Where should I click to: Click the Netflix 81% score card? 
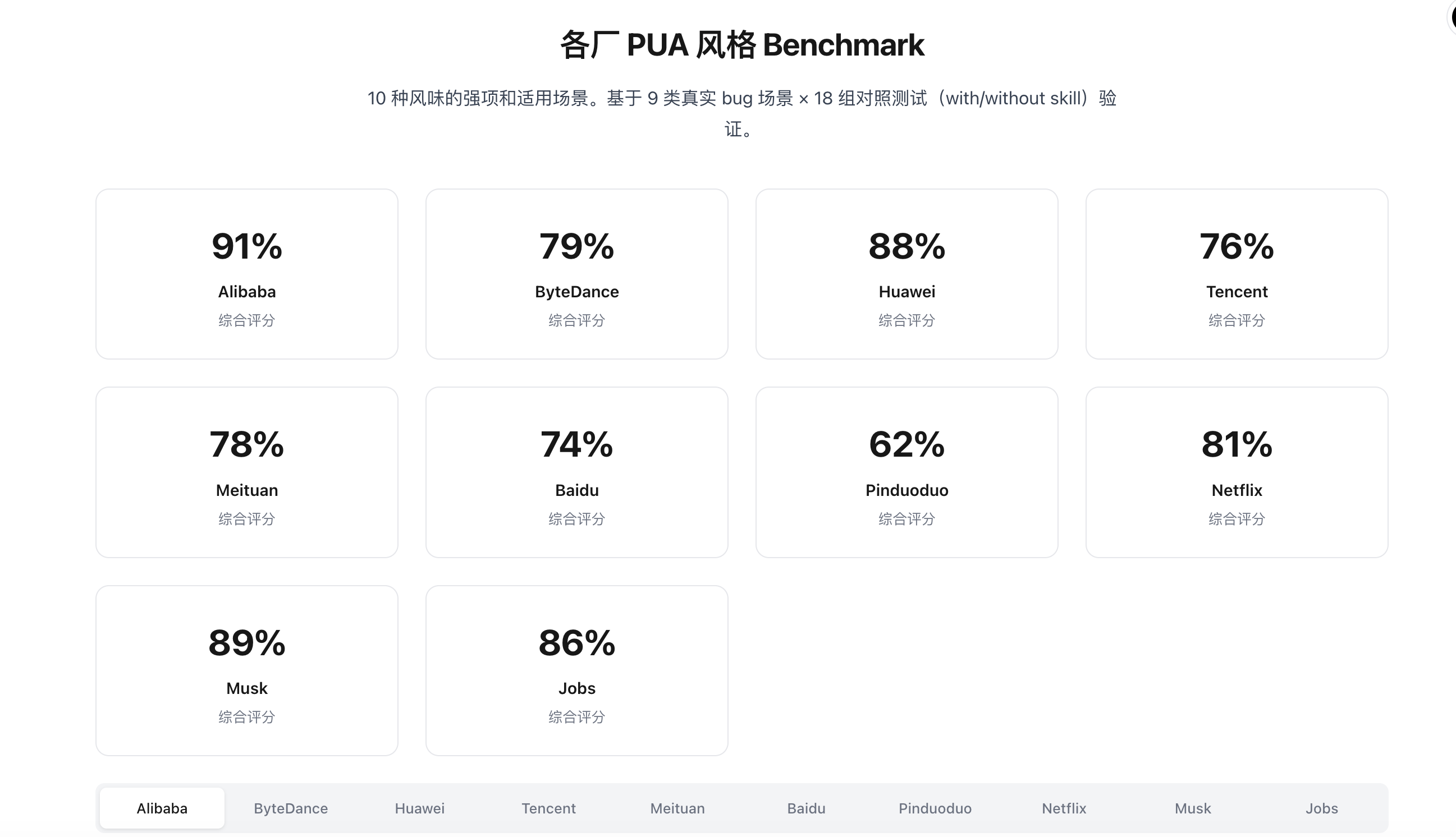tap(1237, 472)
